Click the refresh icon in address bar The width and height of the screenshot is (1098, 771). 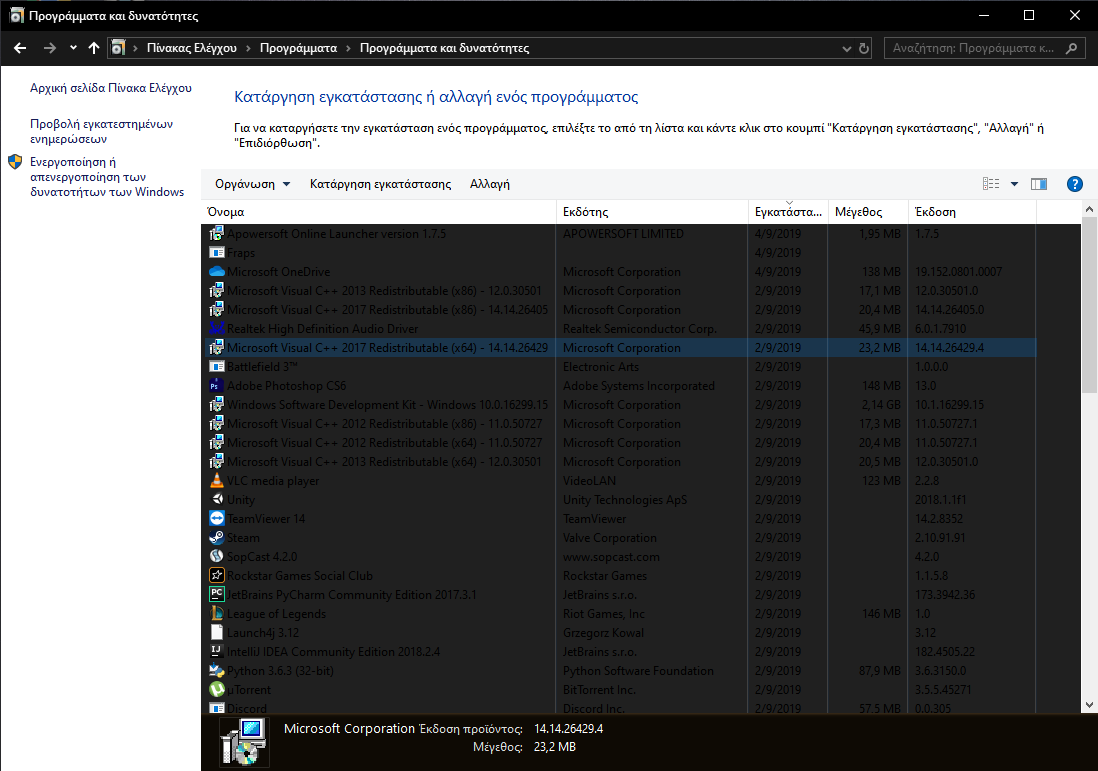coord(864,48)
